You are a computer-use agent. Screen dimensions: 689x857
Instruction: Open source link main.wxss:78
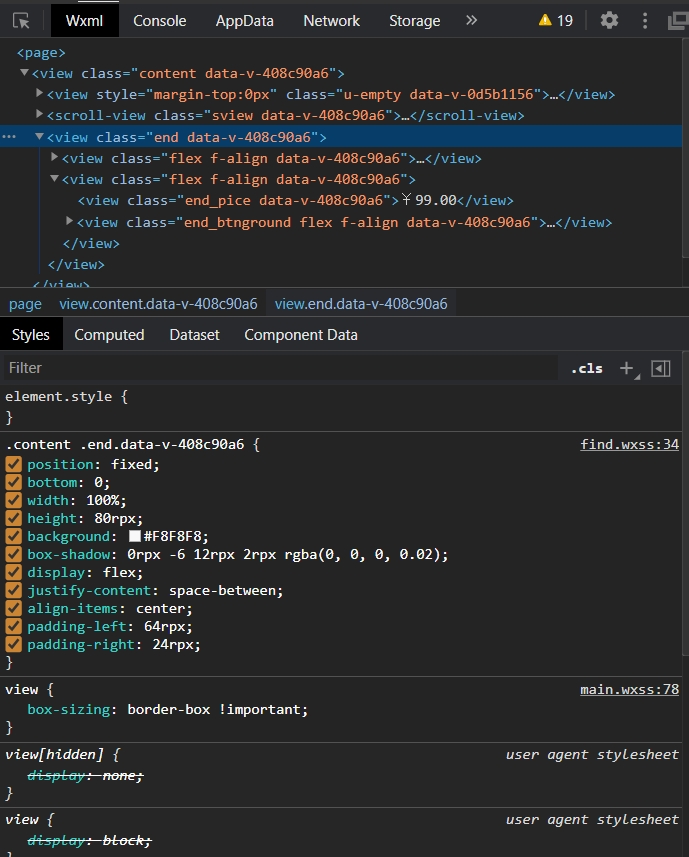629,689
